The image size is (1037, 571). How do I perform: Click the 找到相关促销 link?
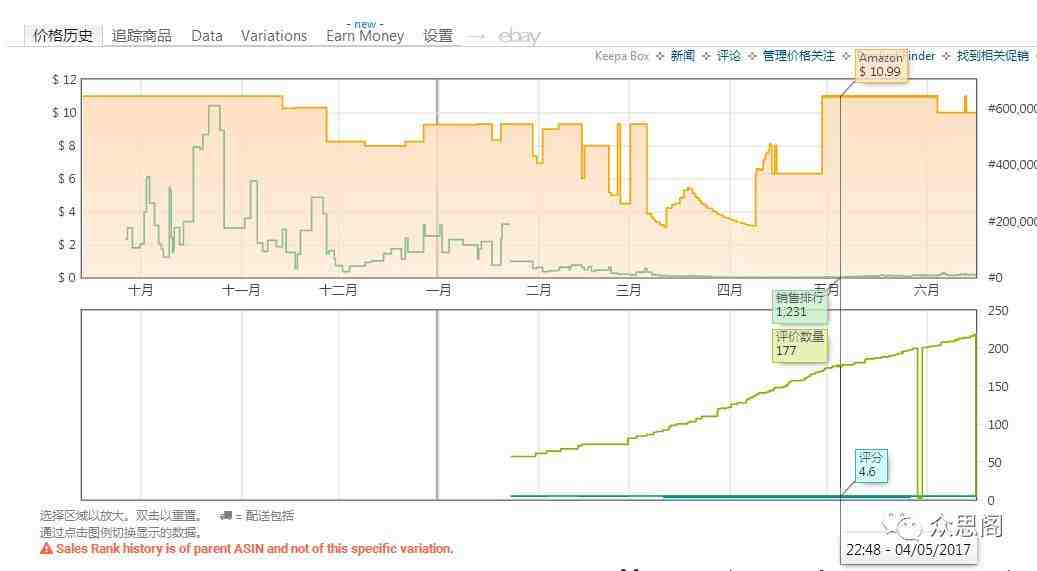(x=993, y=56)
